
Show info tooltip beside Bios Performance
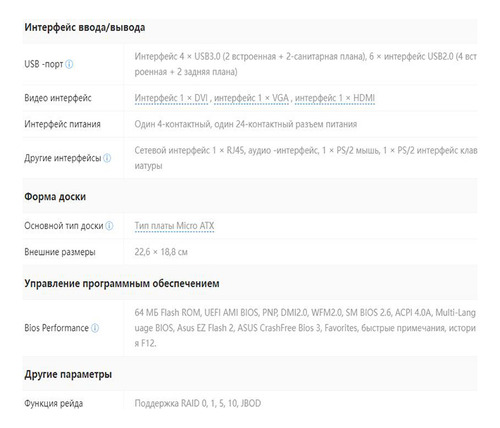click(95, 328)
